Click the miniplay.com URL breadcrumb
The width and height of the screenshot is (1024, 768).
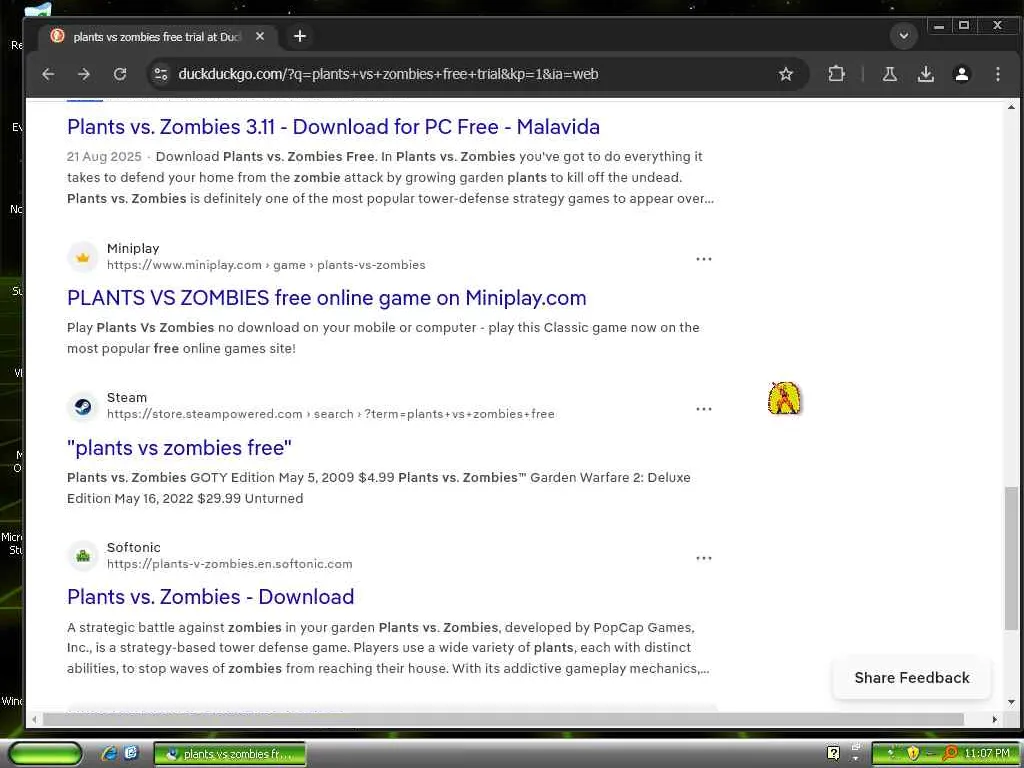(x=266, y=265)
